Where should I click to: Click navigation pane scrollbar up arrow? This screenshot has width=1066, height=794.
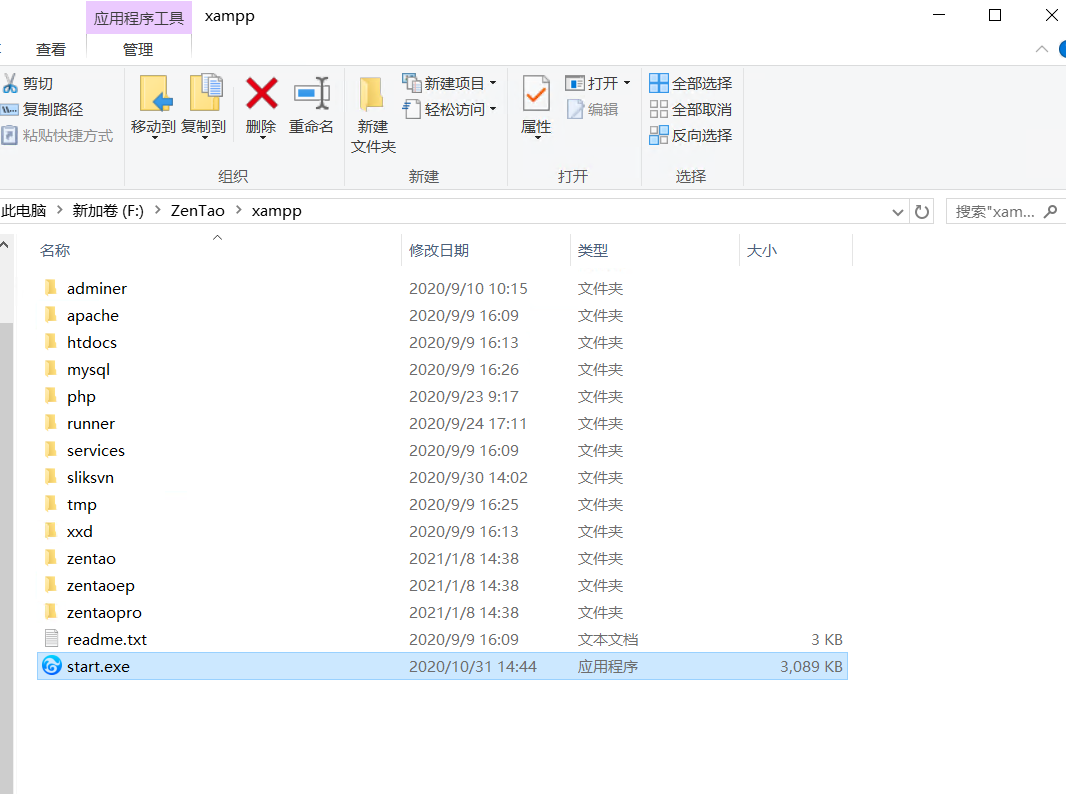tap(5, 245)
